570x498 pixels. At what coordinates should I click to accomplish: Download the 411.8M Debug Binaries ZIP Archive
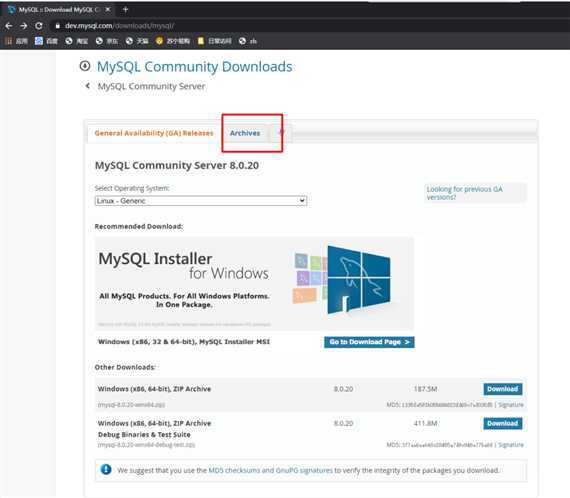(x=503, y=423)
